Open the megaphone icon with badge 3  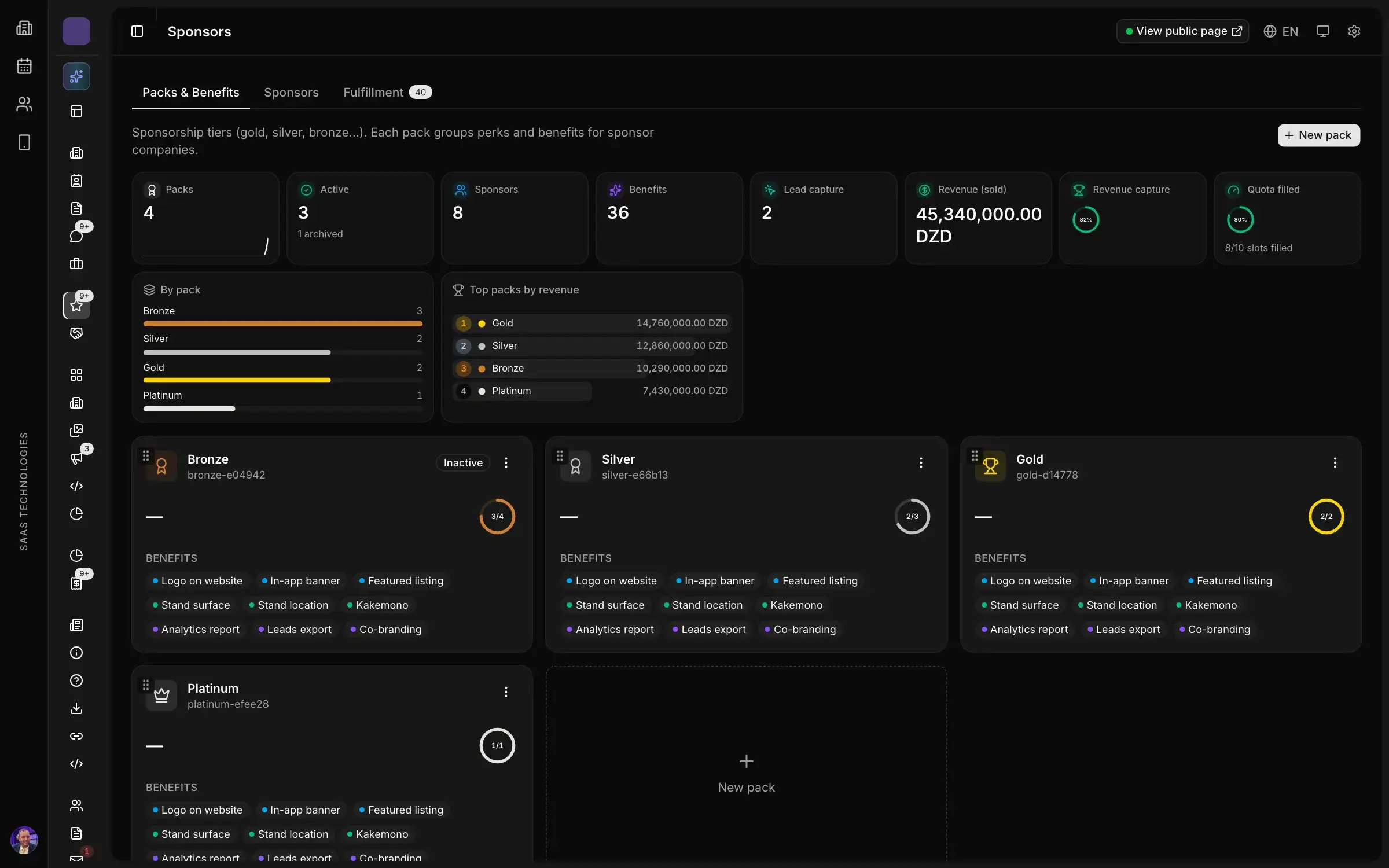[76, 458]
